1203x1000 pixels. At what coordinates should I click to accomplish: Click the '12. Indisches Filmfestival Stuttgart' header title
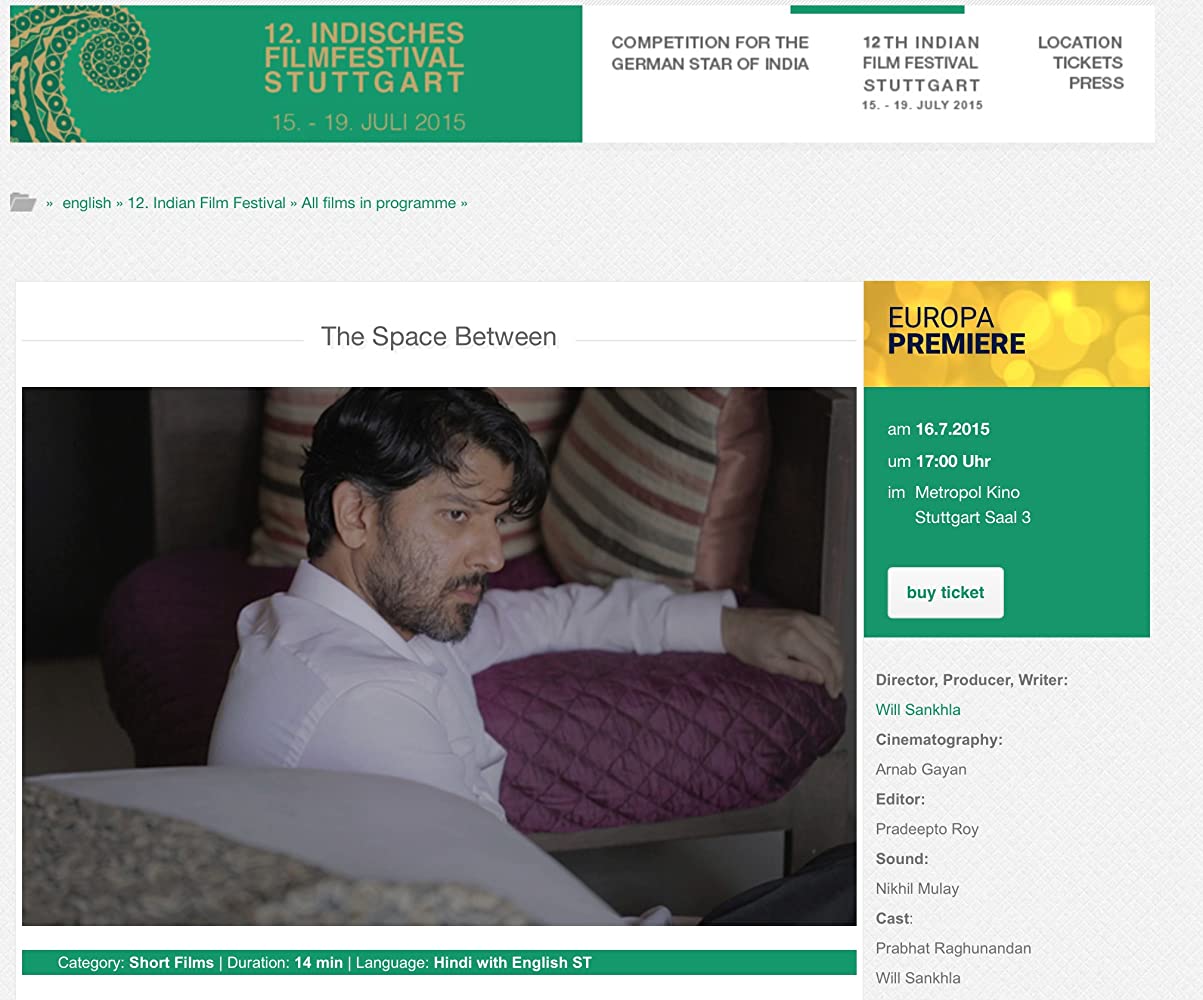click(365, 58)
